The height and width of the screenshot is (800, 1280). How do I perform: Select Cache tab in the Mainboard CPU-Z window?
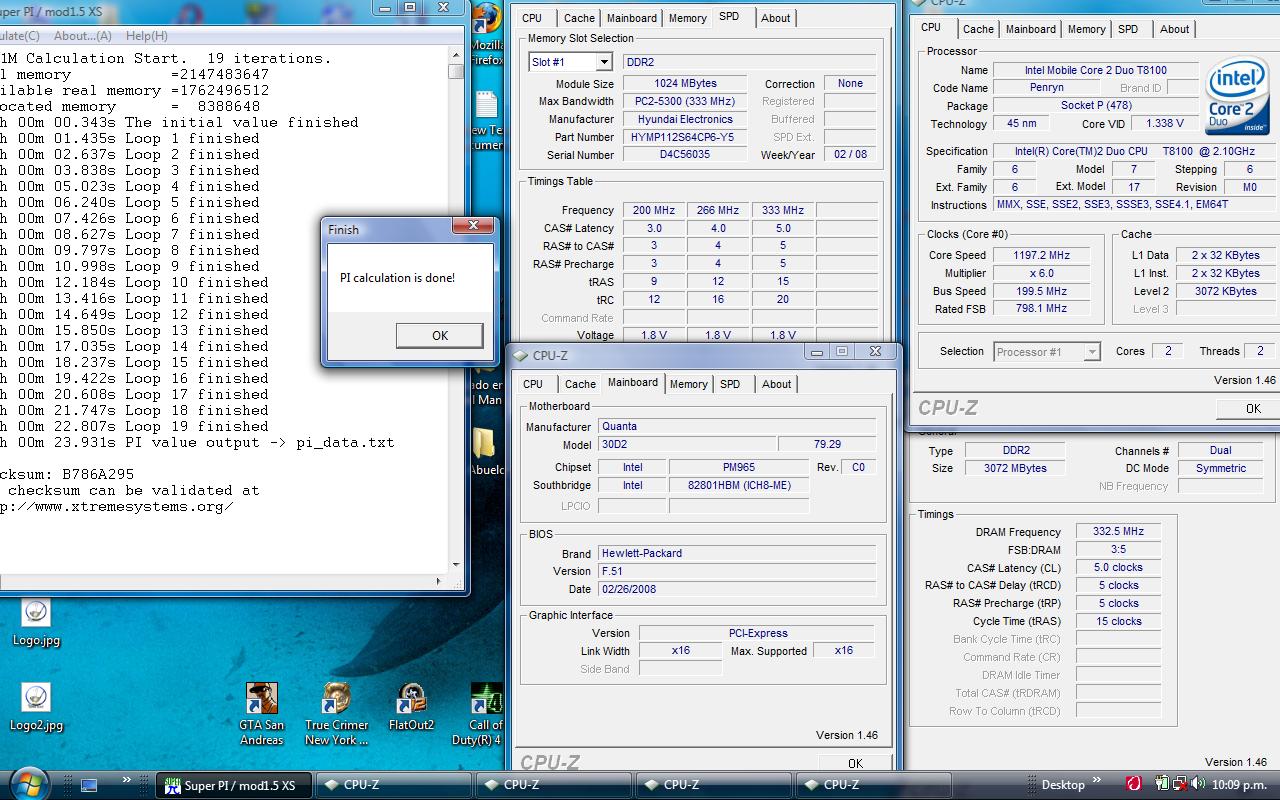(x=580, y=384)
